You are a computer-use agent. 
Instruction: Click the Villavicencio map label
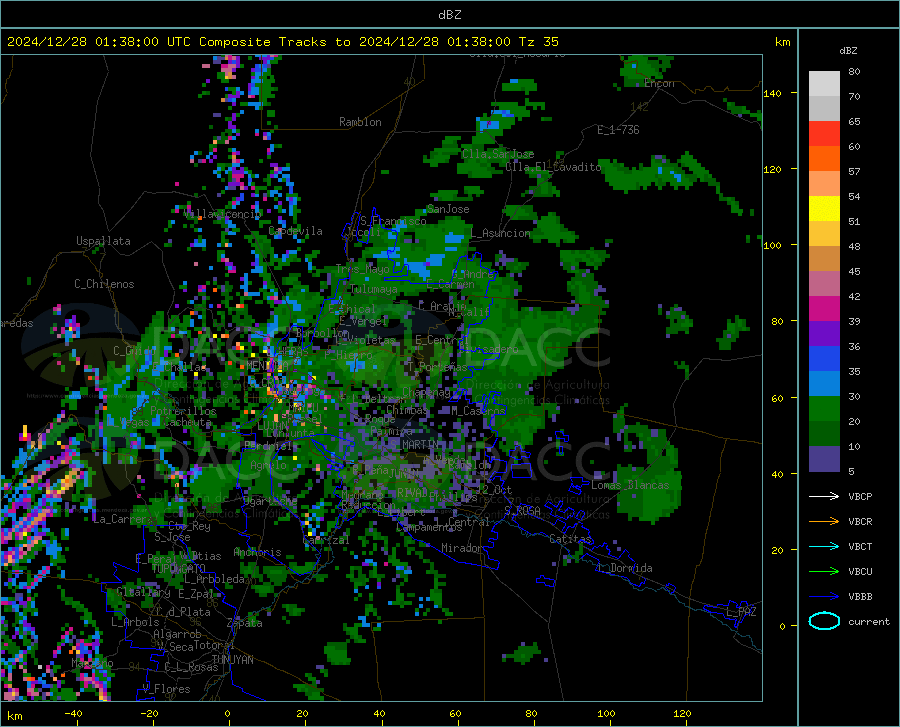click(222, 214)
